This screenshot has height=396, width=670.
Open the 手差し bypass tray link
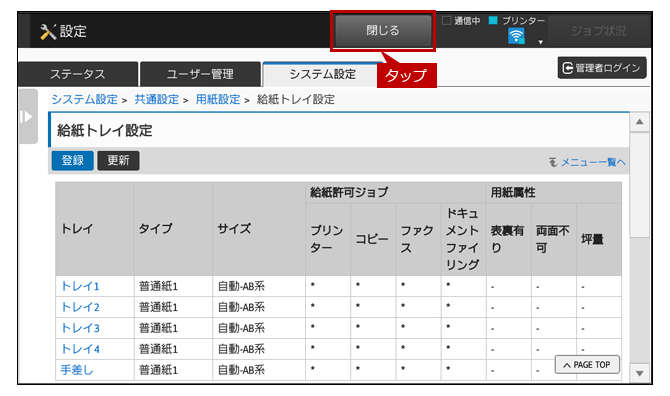coord(77,370)
